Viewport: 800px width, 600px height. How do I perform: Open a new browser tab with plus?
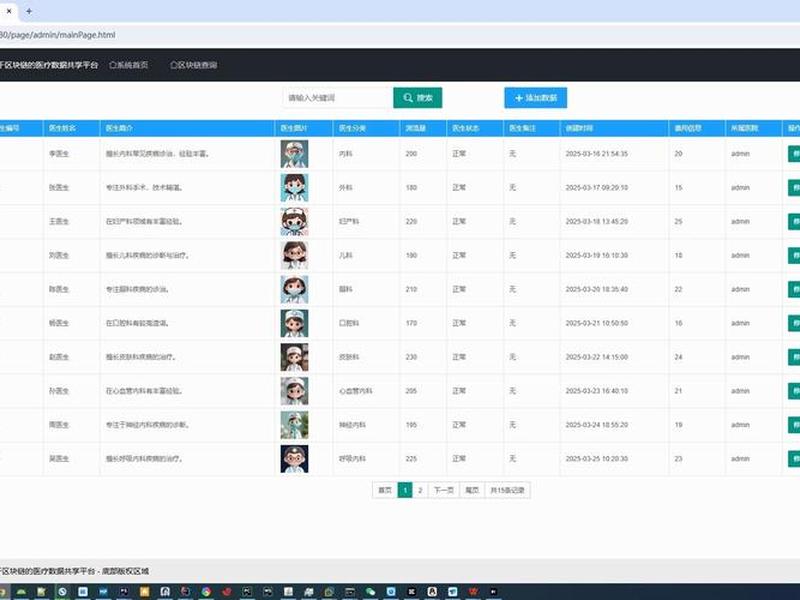click(29, 11)
